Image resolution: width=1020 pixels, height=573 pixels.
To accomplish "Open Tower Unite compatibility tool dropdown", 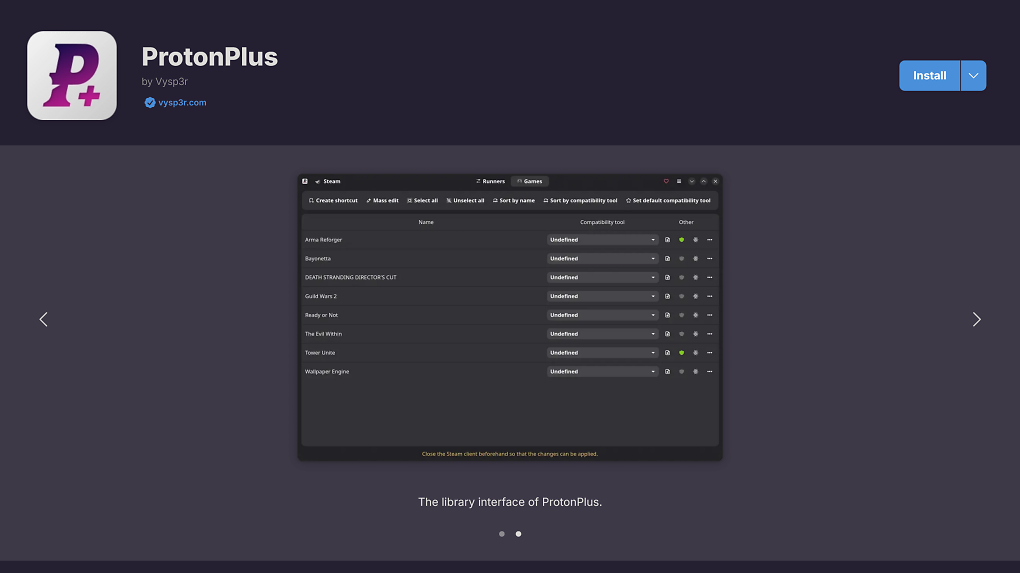I will coord(602,353).
